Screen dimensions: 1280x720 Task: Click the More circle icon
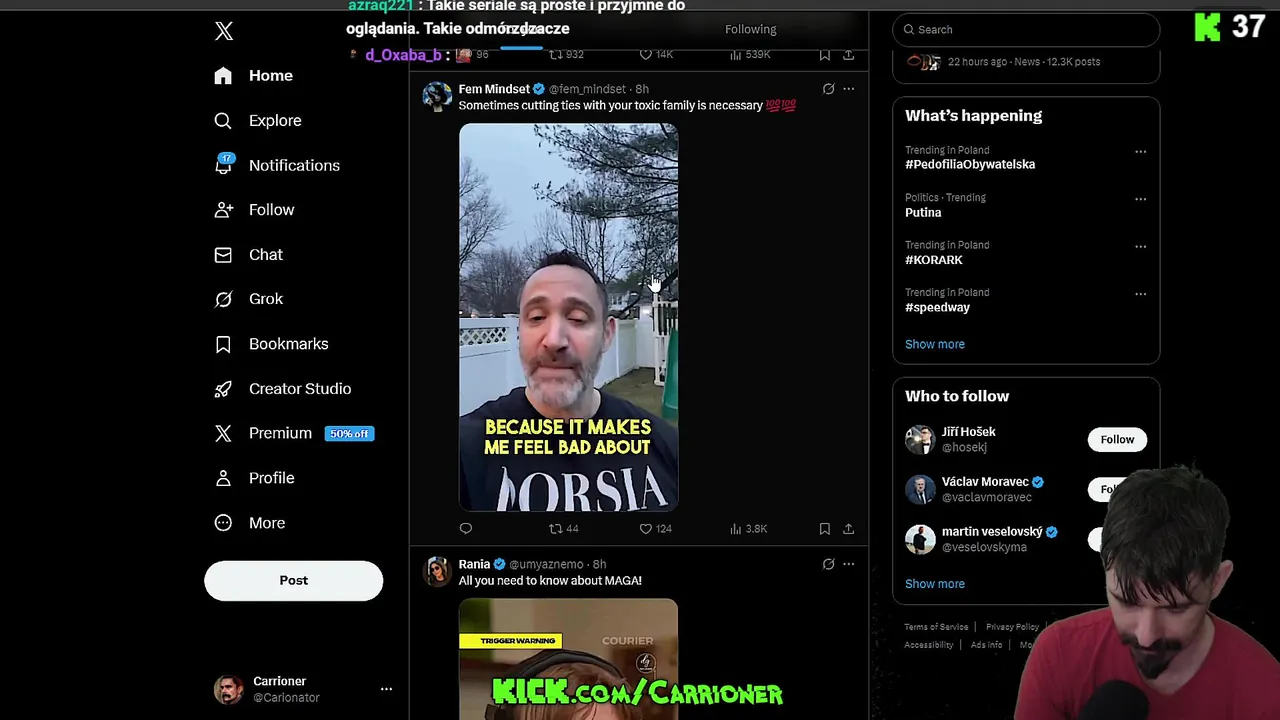point(223,523)
